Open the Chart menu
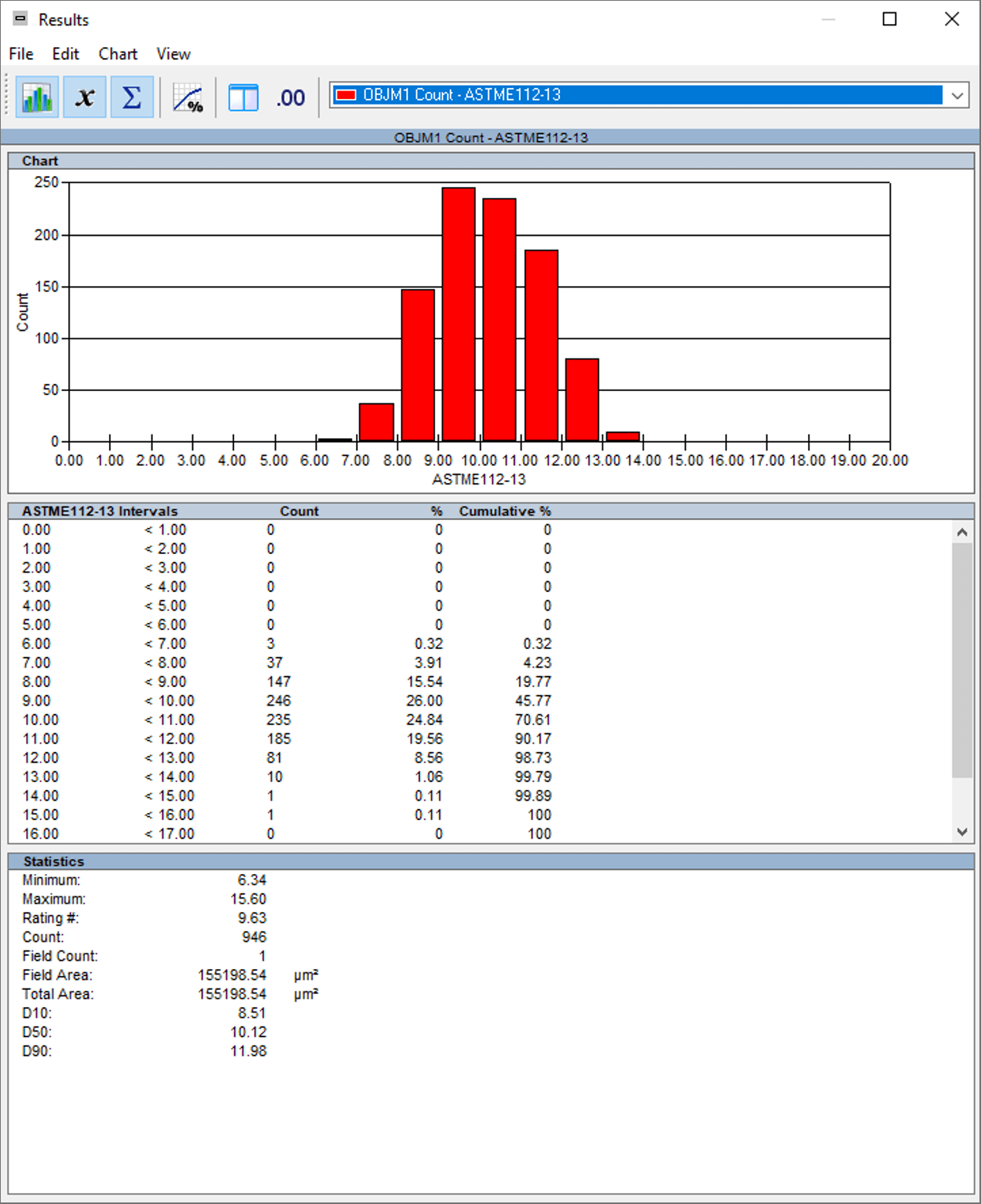 [x=117, y=54]
